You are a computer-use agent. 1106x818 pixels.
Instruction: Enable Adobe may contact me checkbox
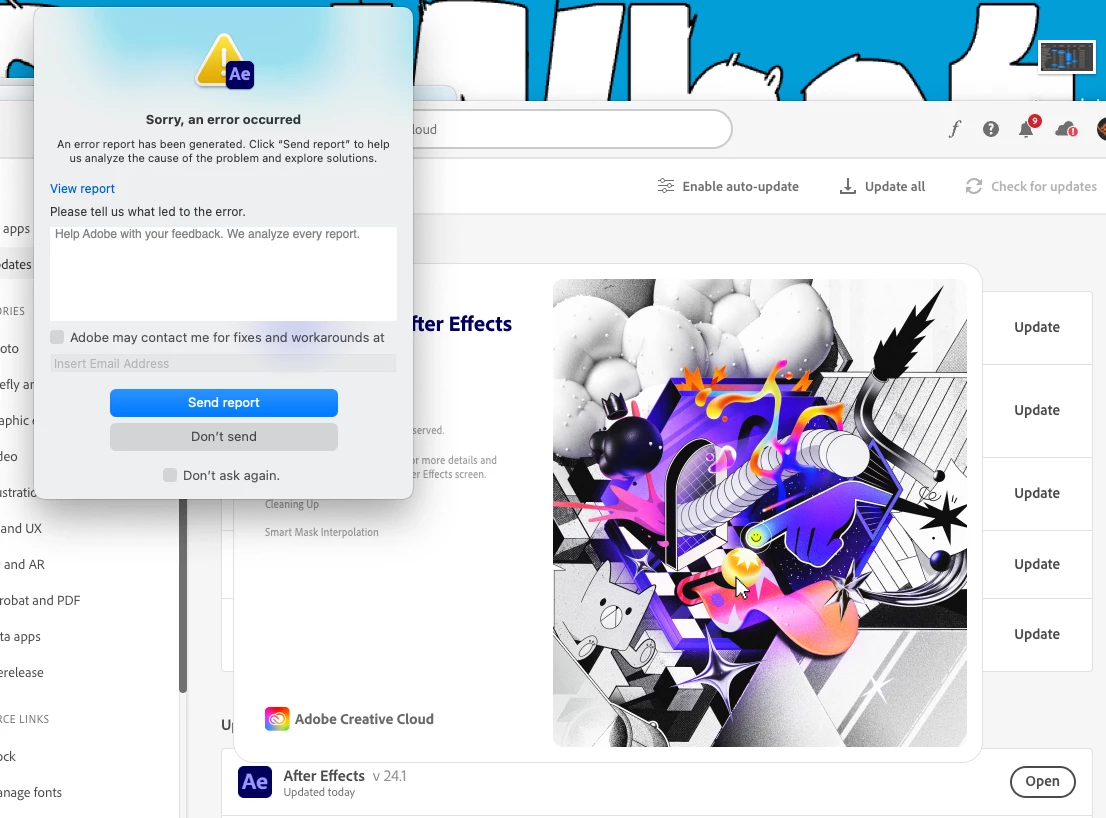[57, 337]
